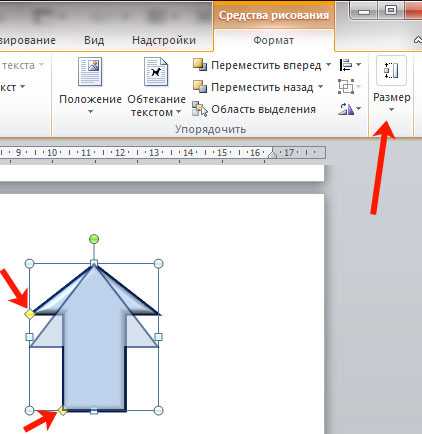Open the Положение position gallery icon
Image resolution: width=422 pixels, height=434 pixels.
click(x=90, y=72)
